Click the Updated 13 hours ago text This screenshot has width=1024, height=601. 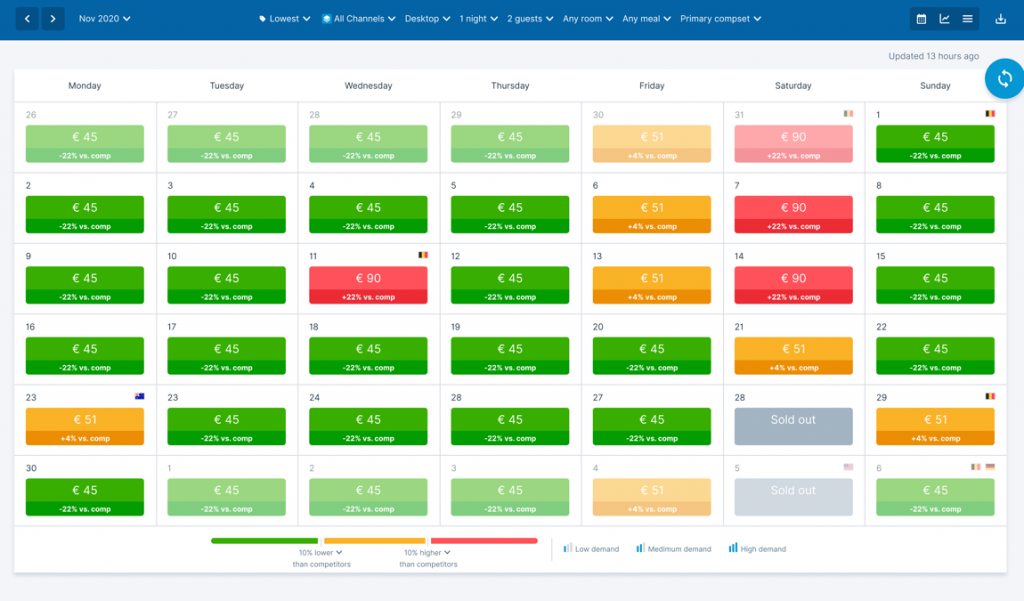click(935, 56)
